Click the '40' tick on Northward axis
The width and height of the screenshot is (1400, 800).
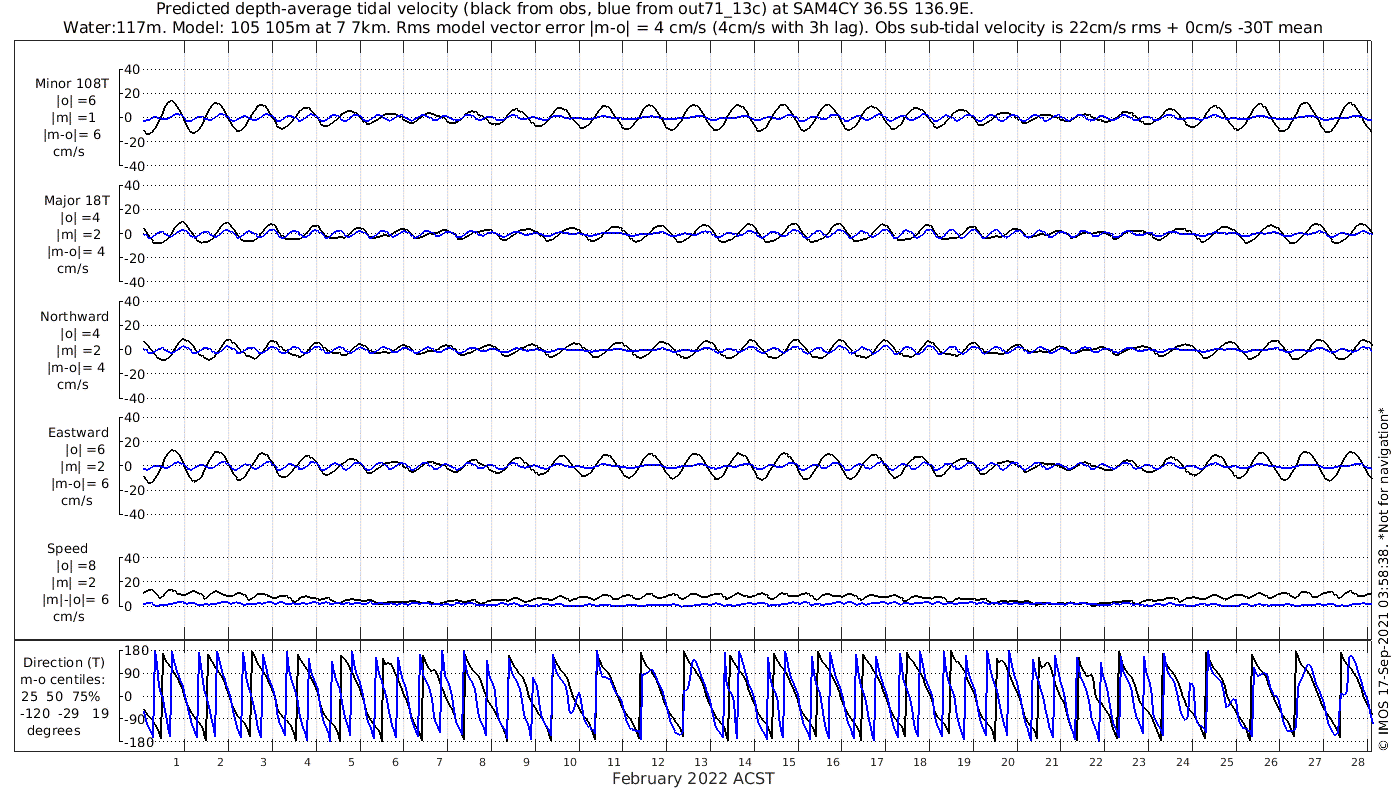tap(133, 302)
